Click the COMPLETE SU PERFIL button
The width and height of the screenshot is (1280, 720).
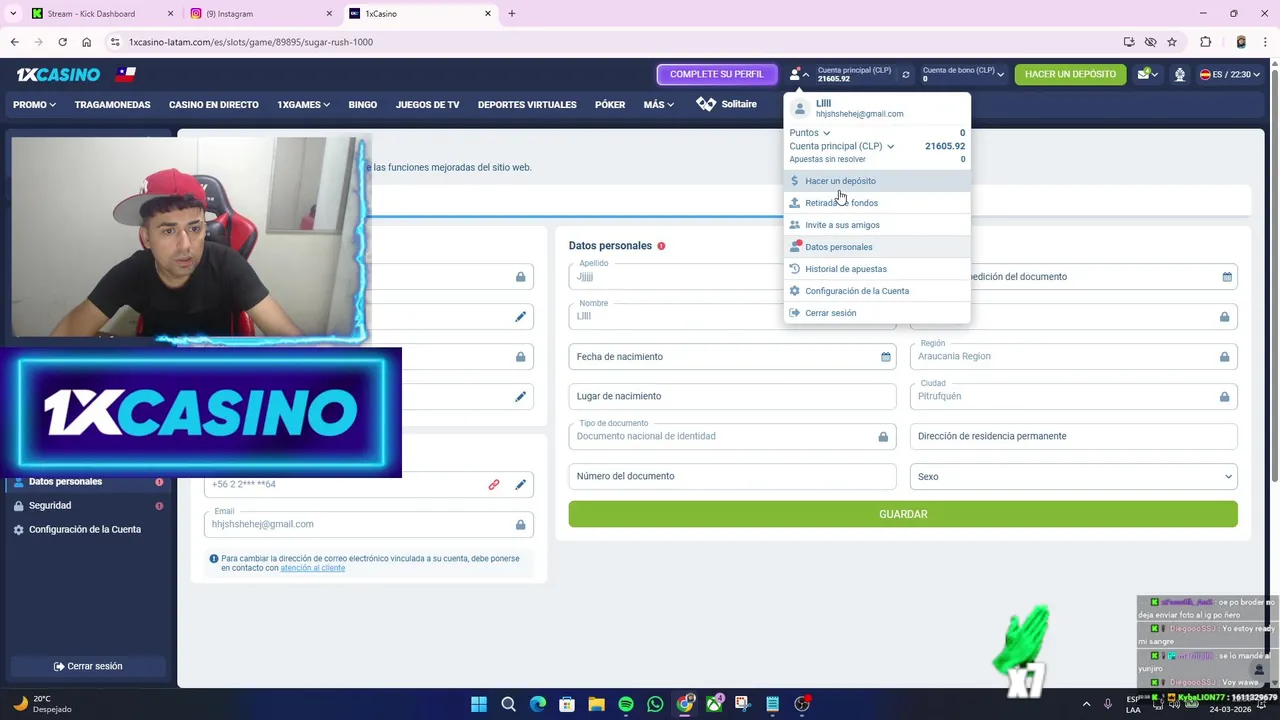(717, 74)
